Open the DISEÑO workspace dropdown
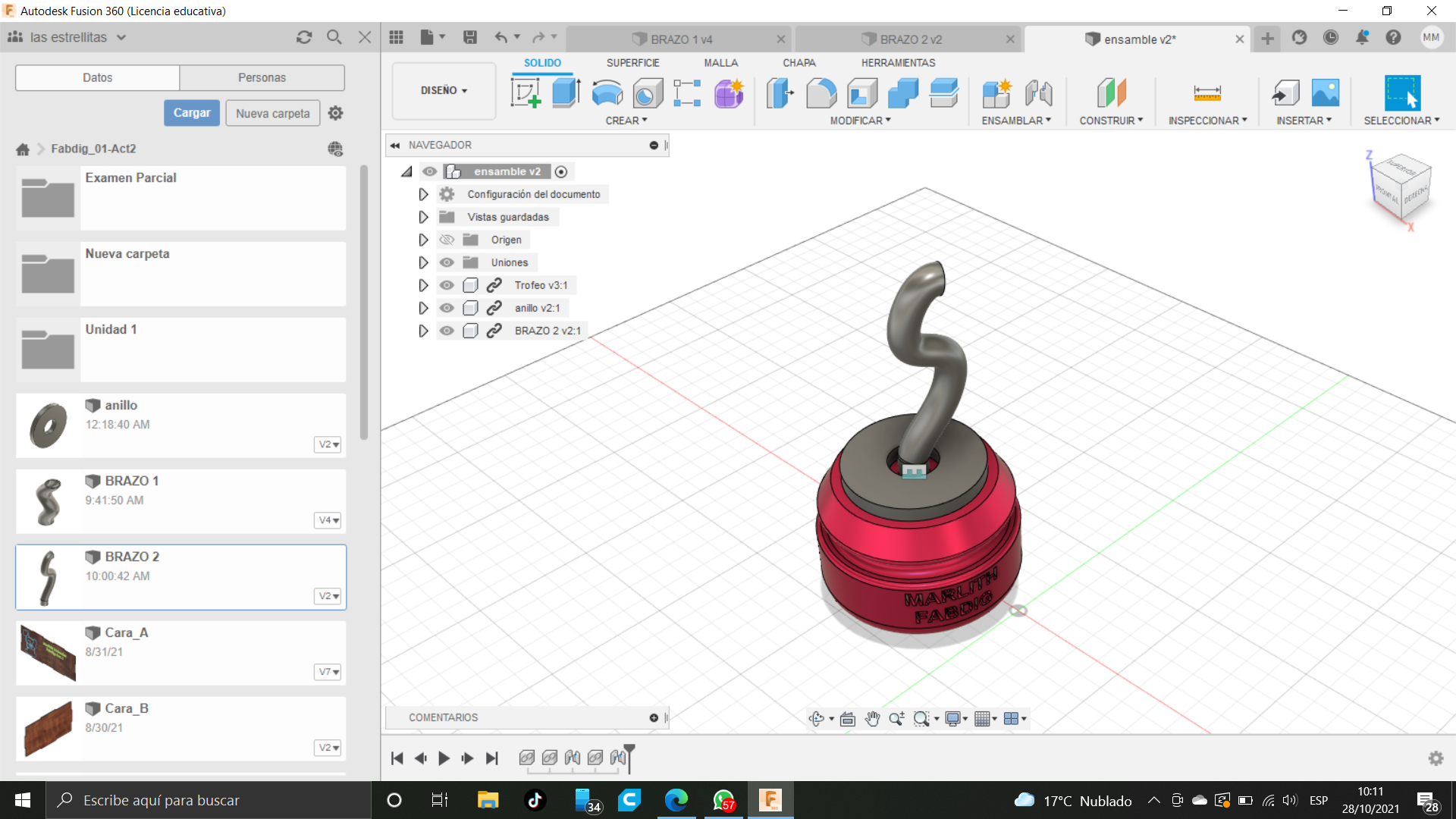This screenshot has width=1456, height=819. point(444,90)
